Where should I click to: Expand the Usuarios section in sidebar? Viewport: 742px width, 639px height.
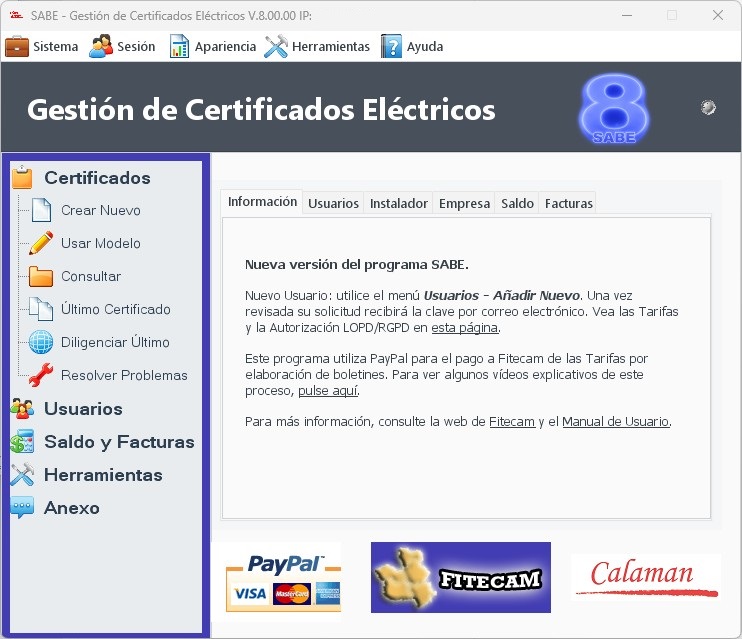pyautogui.click(x=83, y=409)
